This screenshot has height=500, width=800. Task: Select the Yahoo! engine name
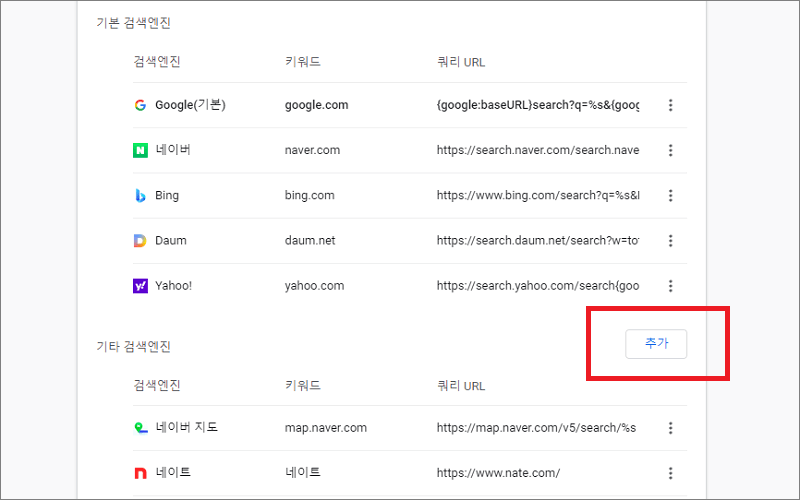pos(173,286)
